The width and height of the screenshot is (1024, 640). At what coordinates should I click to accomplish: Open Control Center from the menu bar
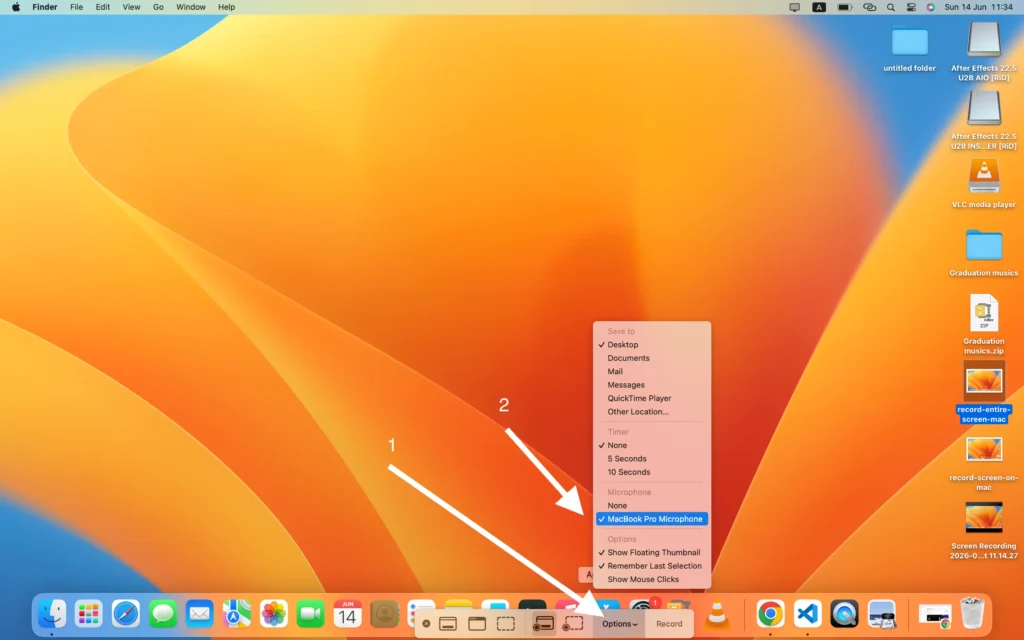[x=911, y=7]
